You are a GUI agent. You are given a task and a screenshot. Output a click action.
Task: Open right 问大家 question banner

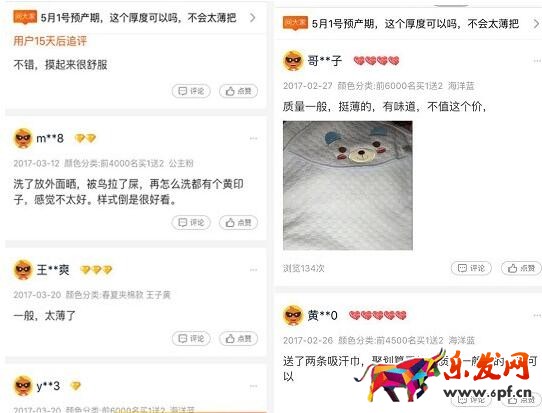pyautogui.click(x=411, y=24)
